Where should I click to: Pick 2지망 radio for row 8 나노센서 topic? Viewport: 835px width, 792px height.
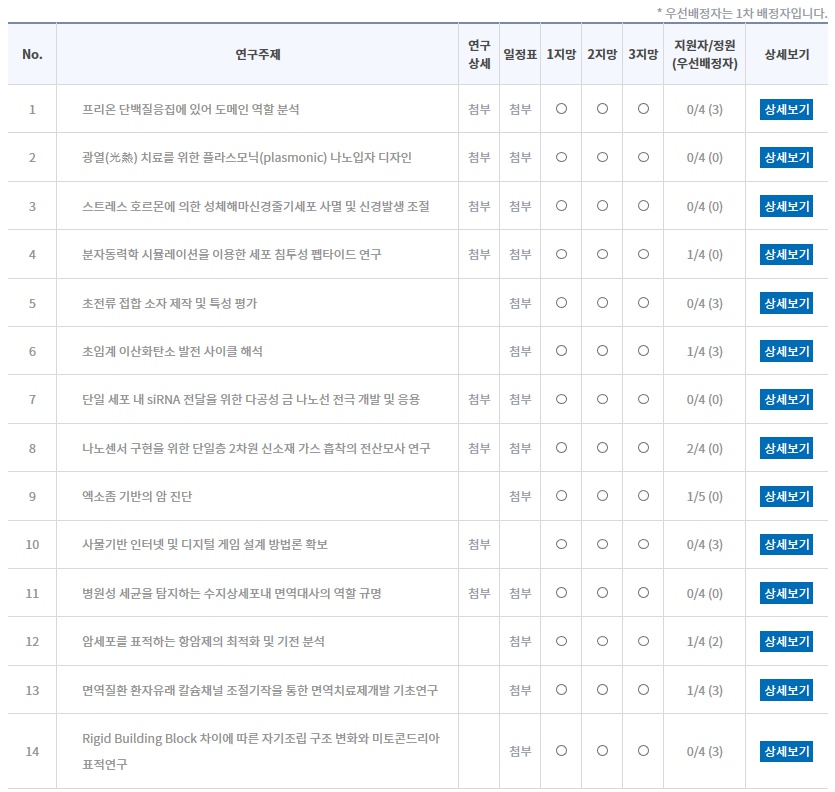click(602, 447)
